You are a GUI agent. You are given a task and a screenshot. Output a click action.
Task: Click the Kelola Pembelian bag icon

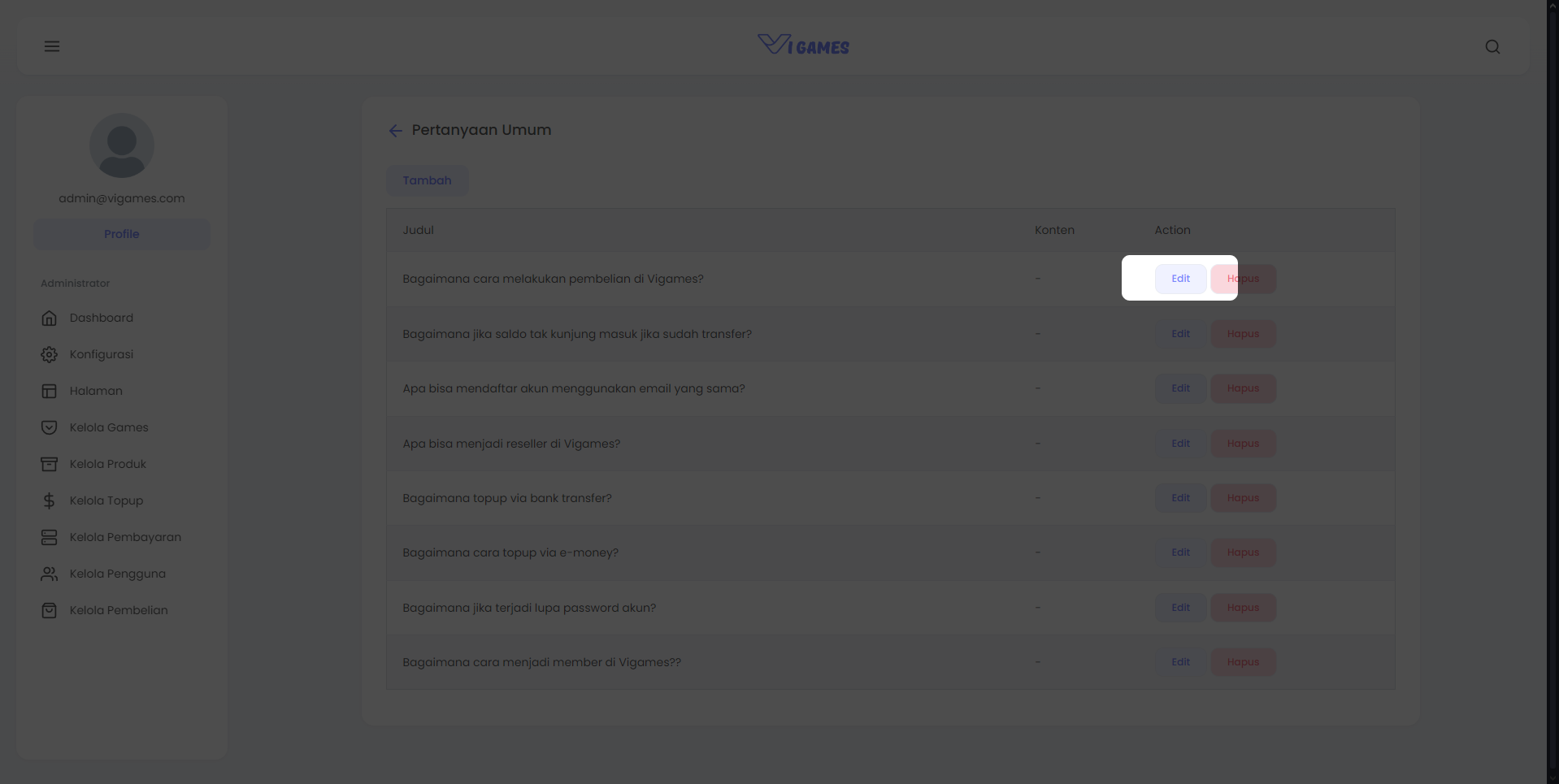pos(49,610)
